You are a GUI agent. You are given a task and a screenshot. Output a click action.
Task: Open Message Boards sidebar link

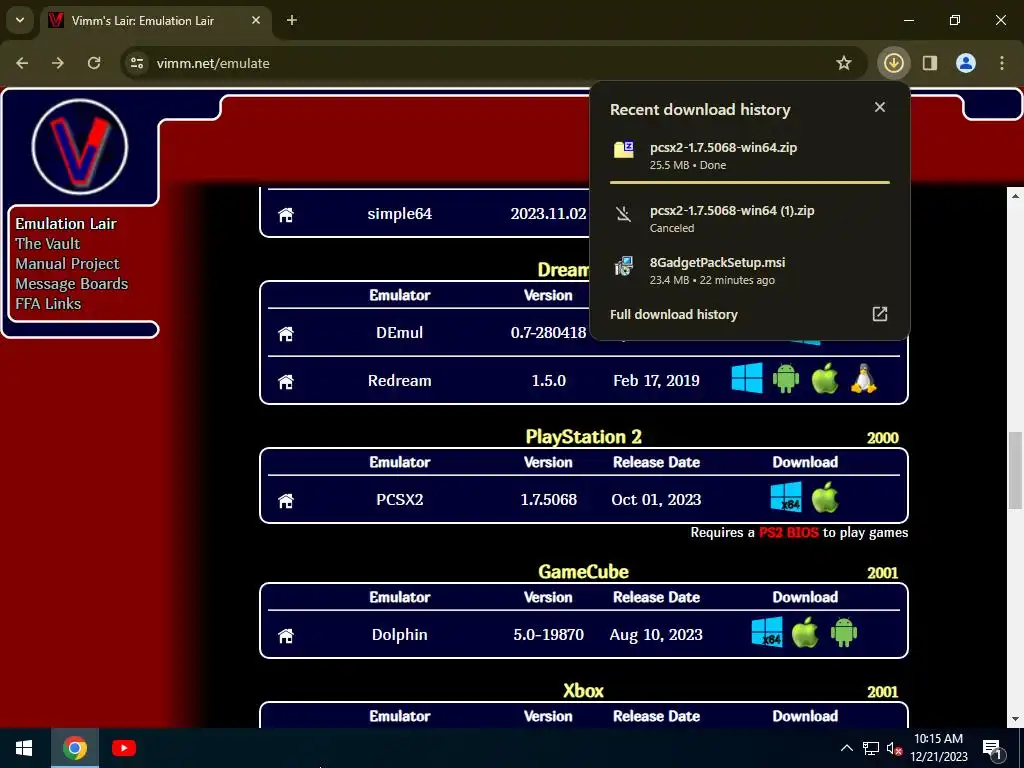(x=72, y=284)
